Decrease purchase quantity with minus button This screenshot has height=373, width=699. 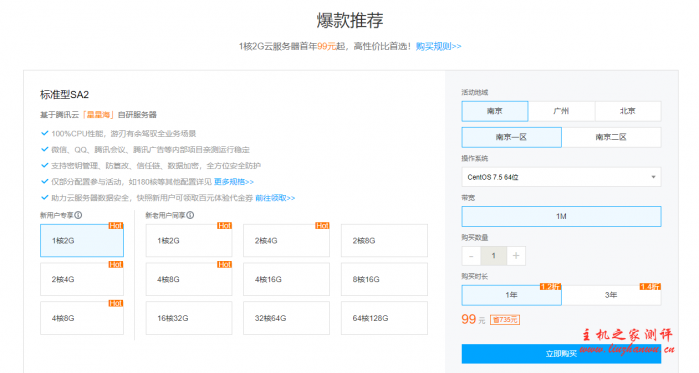tap(471, 256)
